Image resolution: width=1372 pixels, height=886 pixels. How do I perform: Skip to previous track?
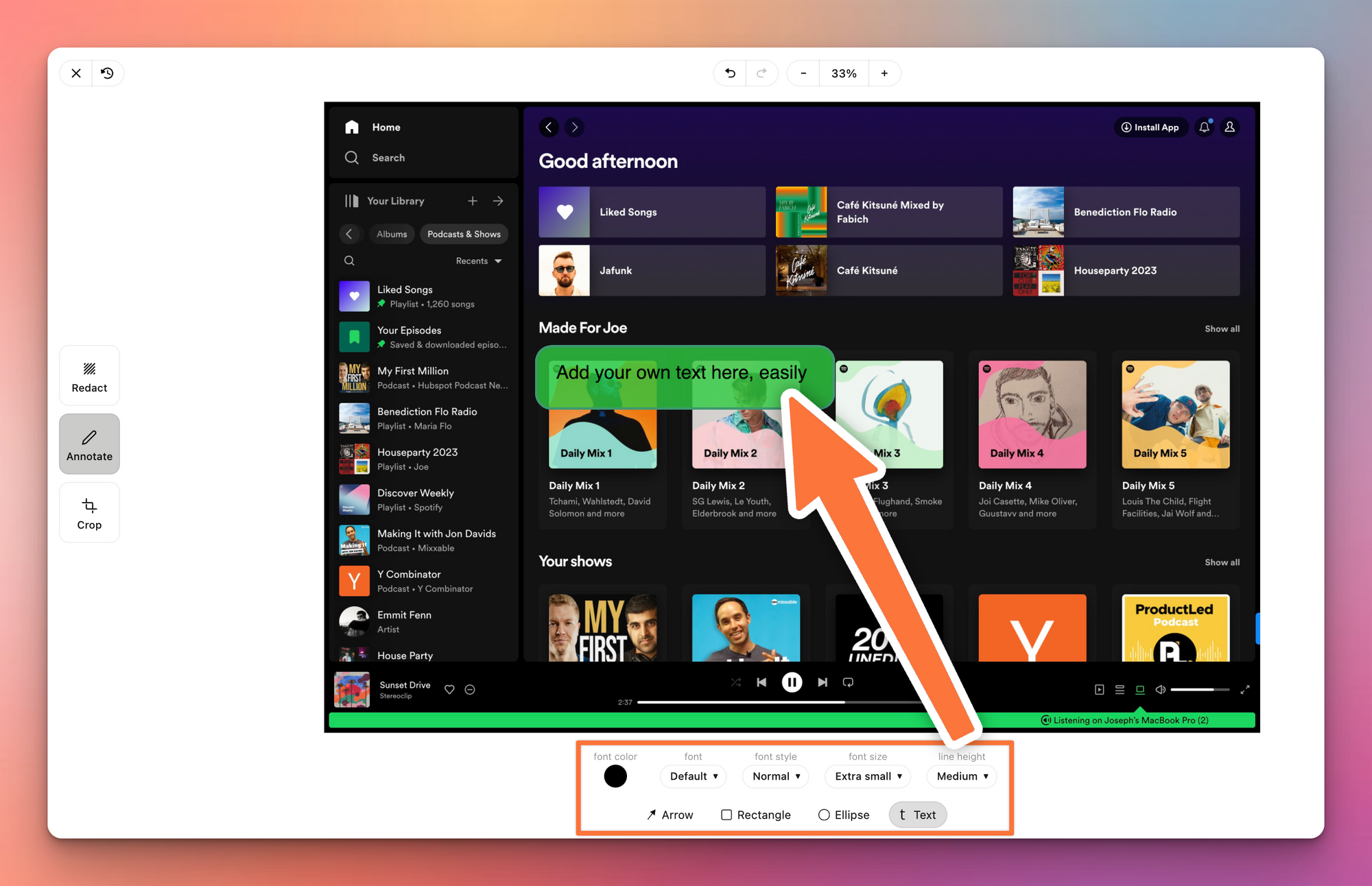pyautogui.click(x=761, y=682)
